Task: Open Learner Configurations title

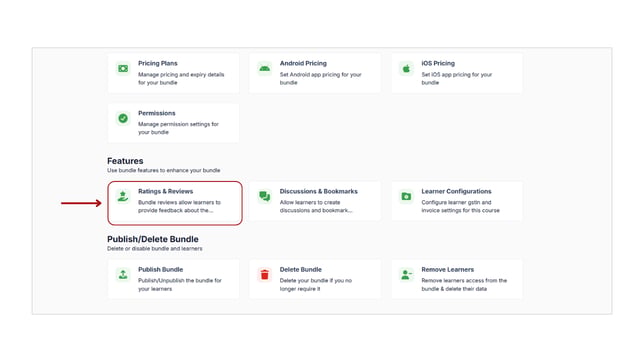Action: click(456, 191)
